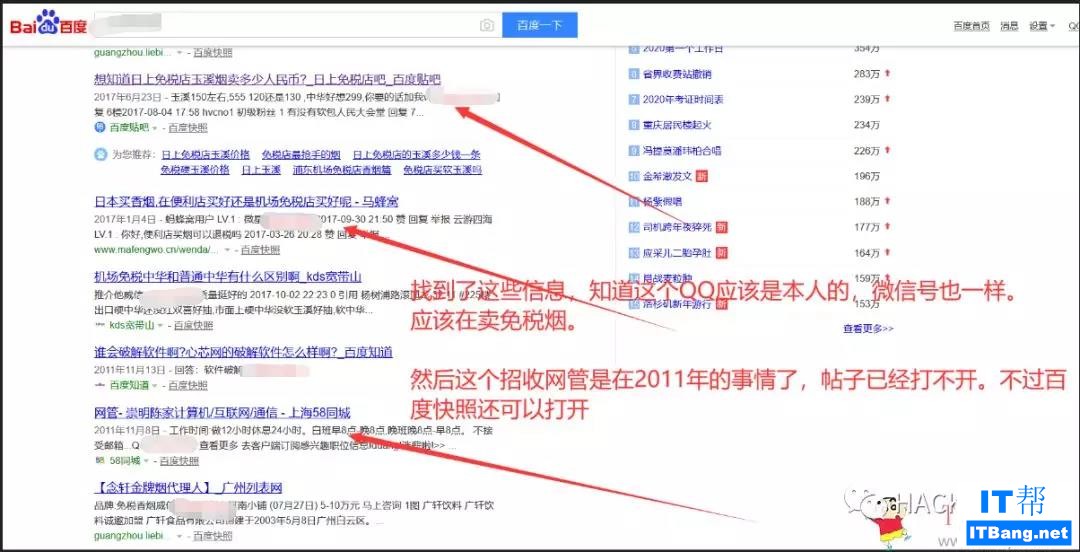Open hot search 重庆居民楼起火
The width and height of the screenshot is (1080, 552).
677,125
